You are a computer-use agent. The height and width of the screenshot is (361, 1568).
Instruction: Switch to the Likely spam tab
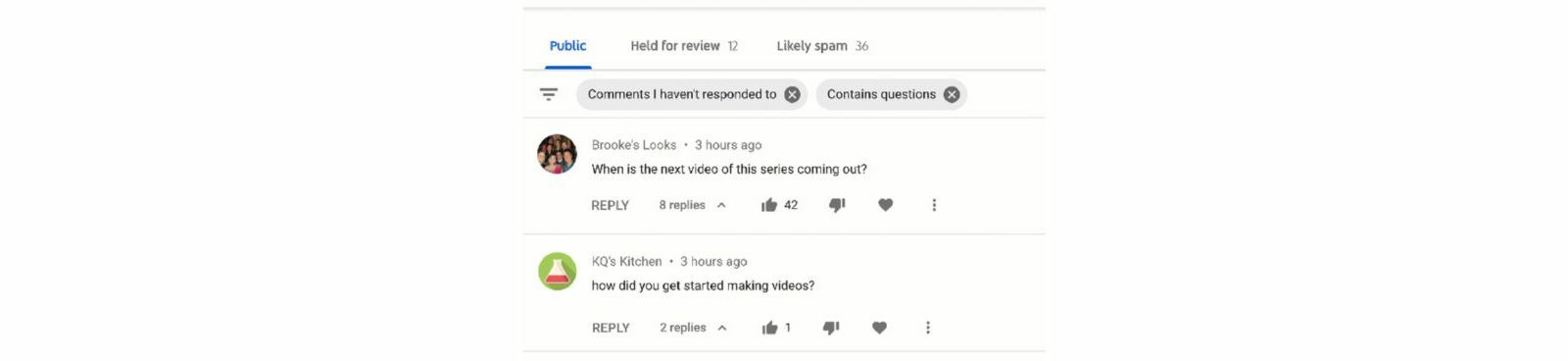(822, 46)
